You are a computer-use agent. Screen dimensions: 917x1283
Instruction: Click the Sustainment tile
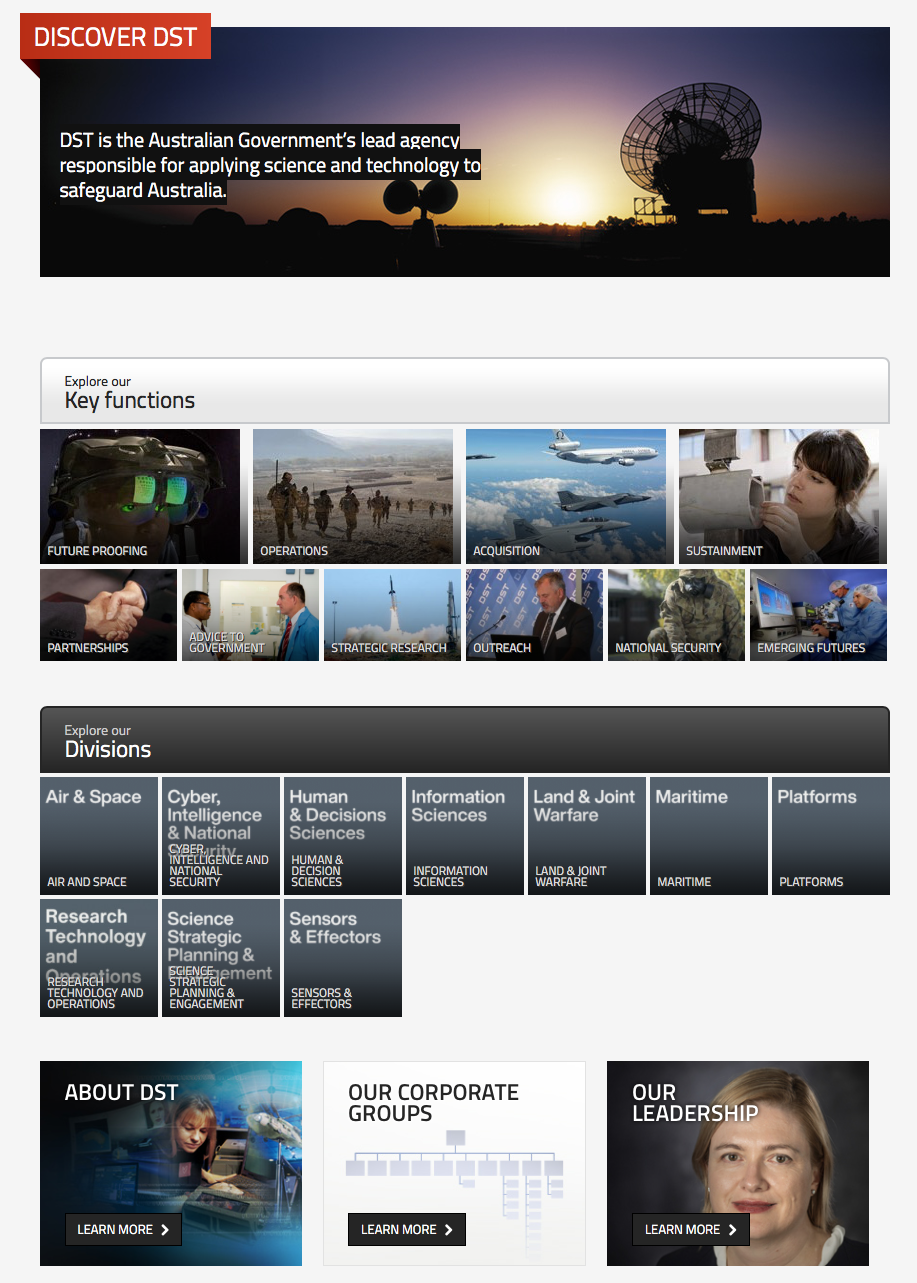point(778,496)
